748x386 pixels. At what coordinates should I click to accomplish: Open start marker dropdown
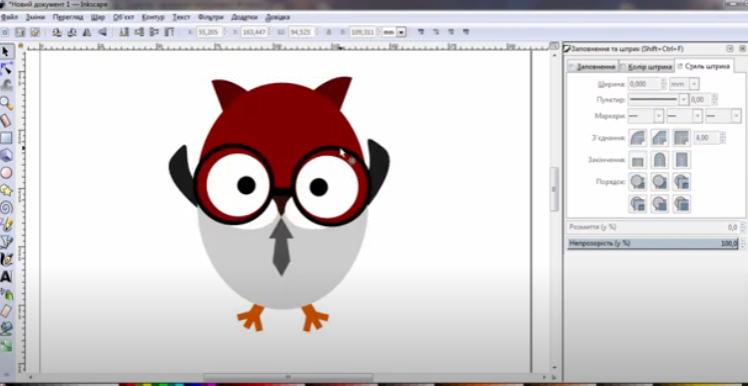(646, 115)
